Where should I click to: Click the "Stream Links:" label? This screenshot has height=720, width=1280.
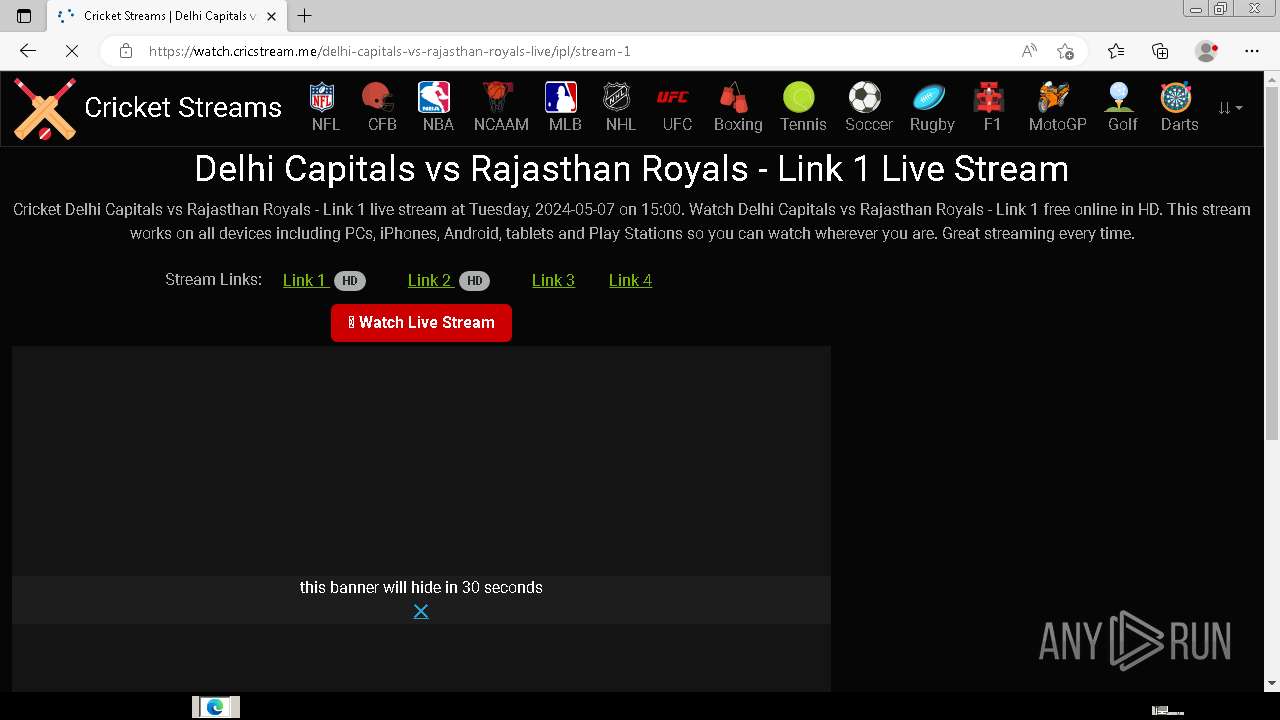click(213, 279)
